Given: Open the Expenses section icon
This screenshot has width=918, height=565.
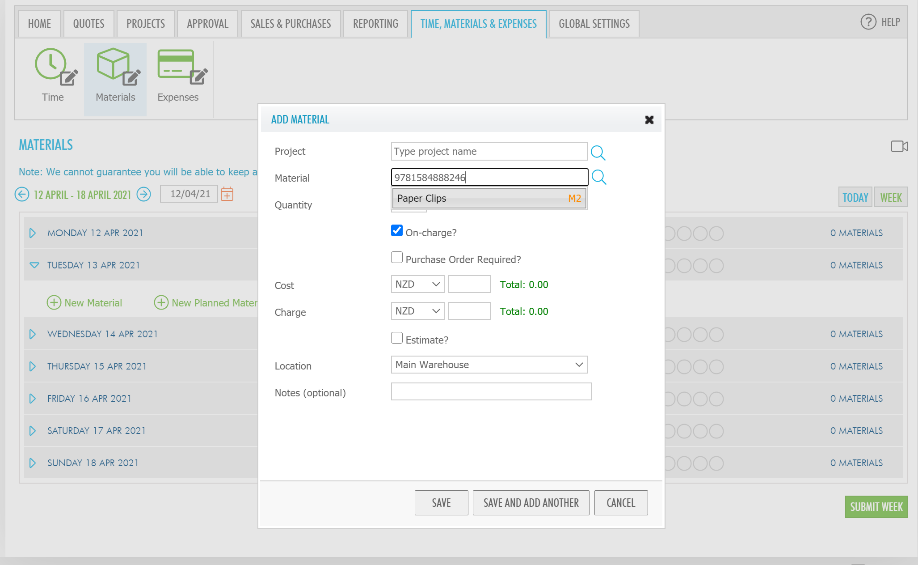Looking at the screenshot, I should pyautogui.click(x=182, y=66).
